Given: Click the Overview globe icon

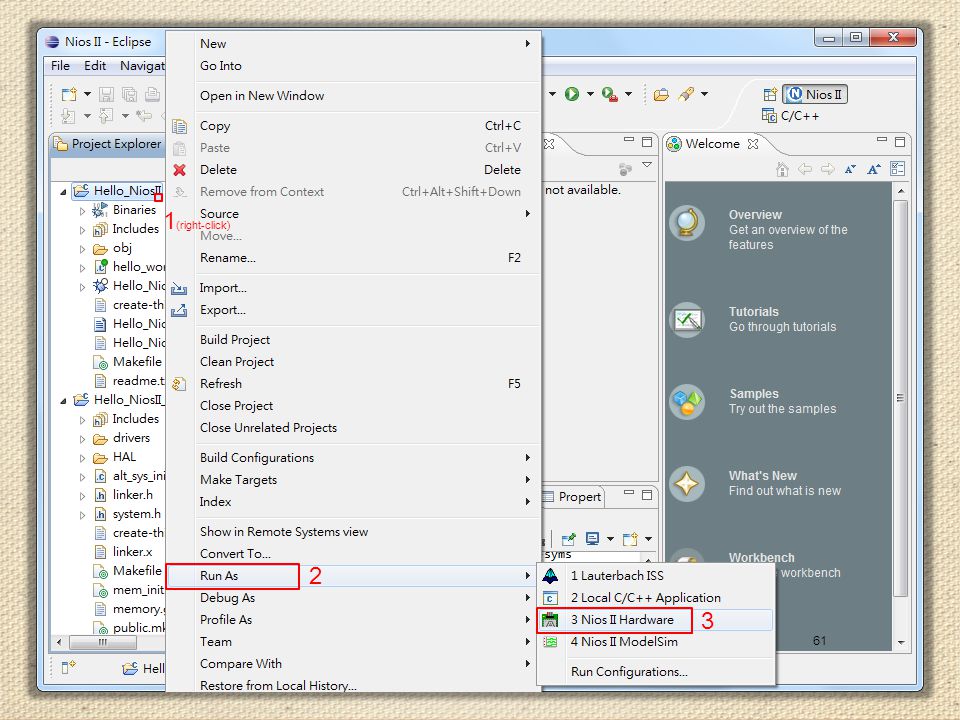Looking at the screenshot, I should (687, 223).
